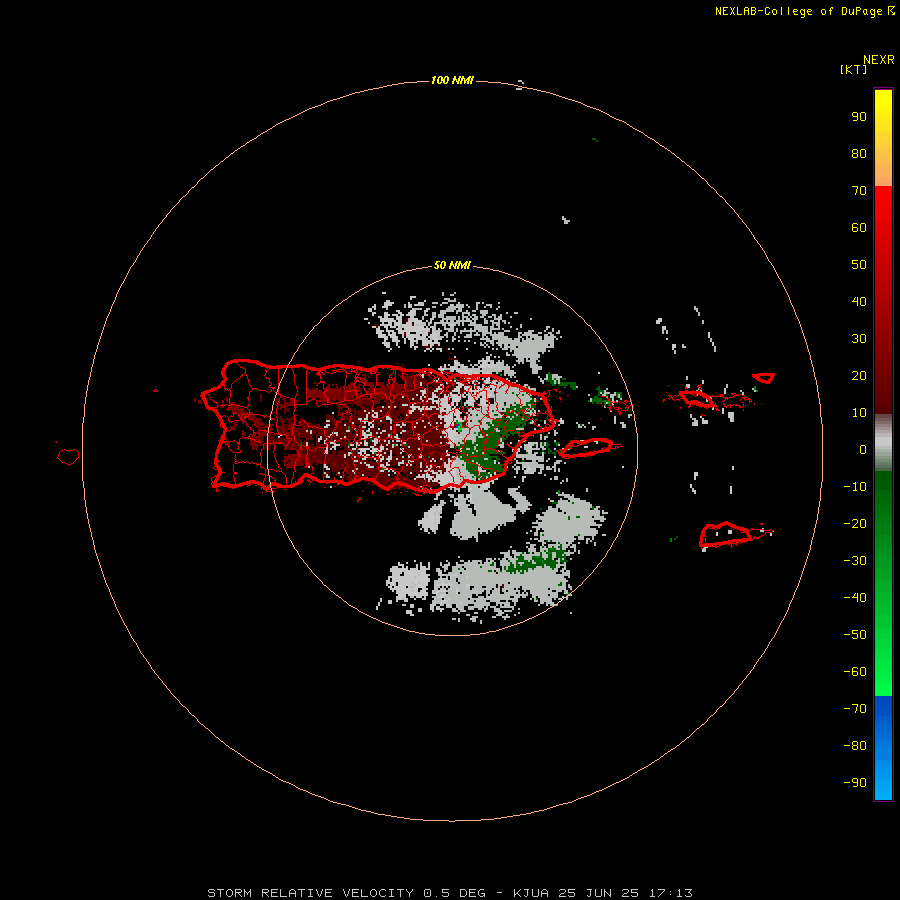The width and height of the screenshot is (900, 900).
Task: Click the -70 value on velocity scale
Action: pos(855,709)
